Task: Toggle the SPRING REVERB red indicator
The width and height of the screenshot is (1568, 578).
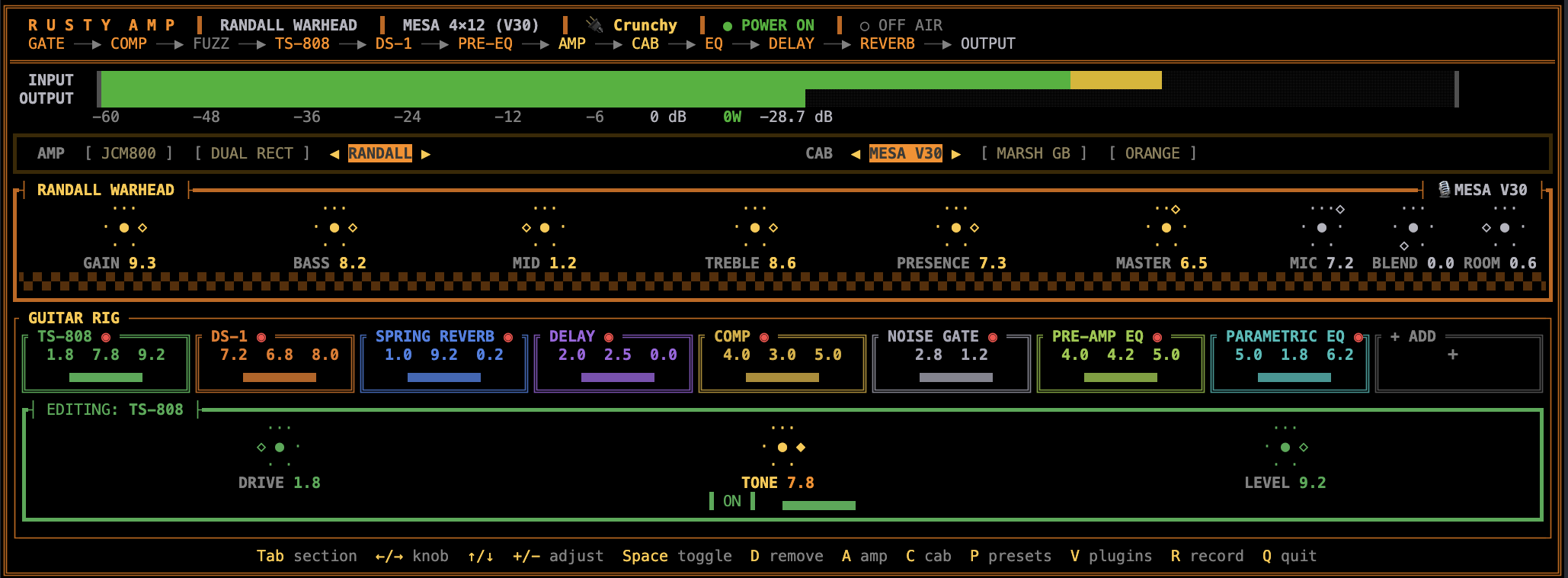Action: pos(508,337)
